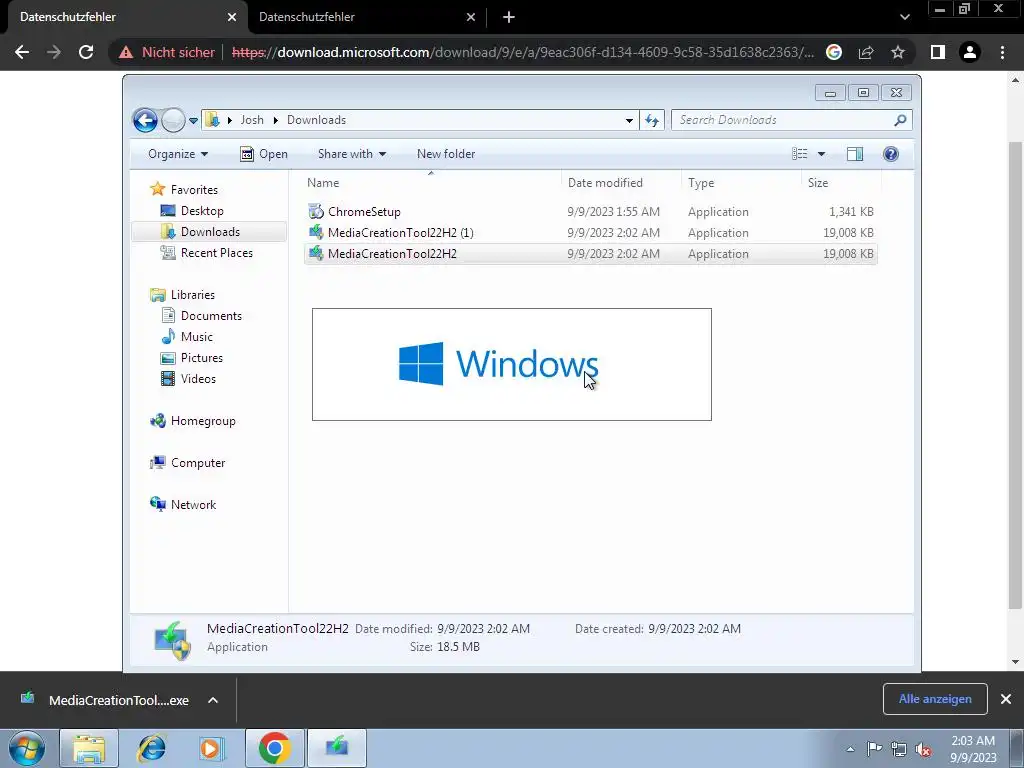Open Chrome tab search dropdown
This screenshot has height=768, width=1024.
point(904,17)
